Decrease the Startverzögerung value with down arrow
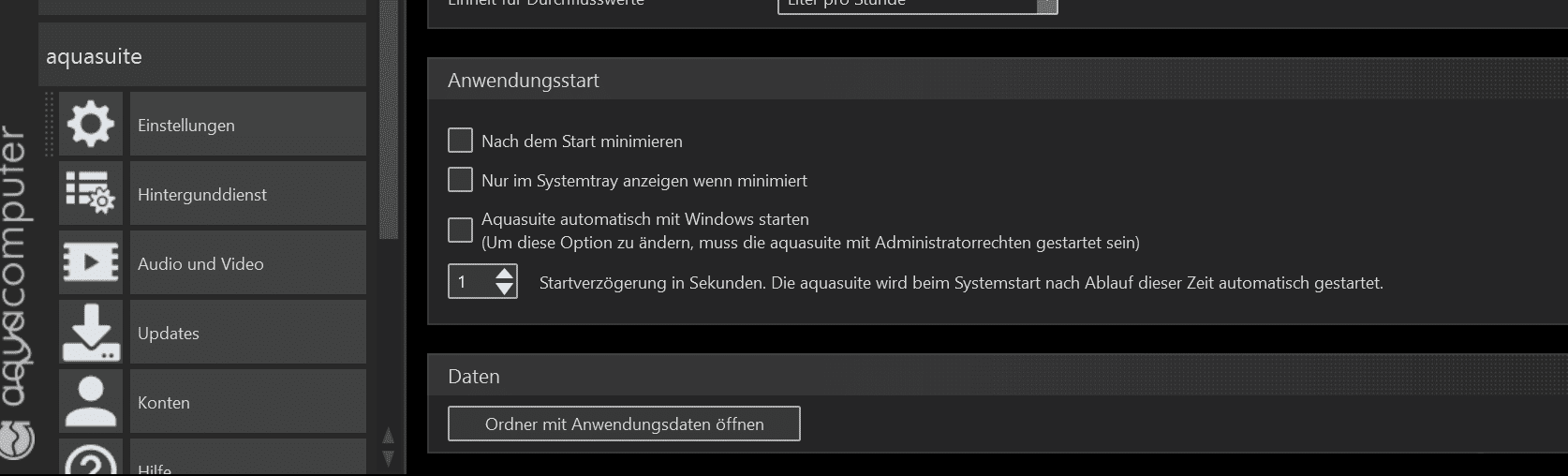1568x476 pixels. pos(505,290)
